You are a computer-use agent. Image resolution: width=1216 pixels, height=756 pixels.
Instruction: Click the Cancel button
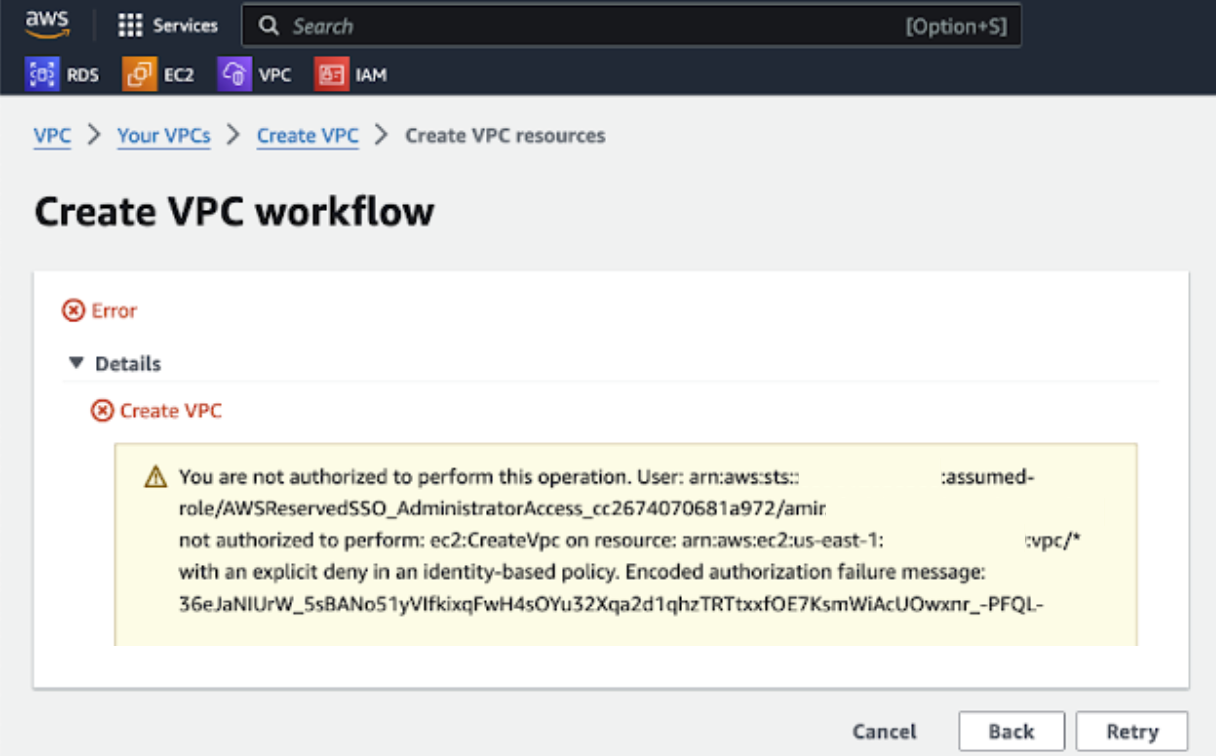(x=884, y=732)
